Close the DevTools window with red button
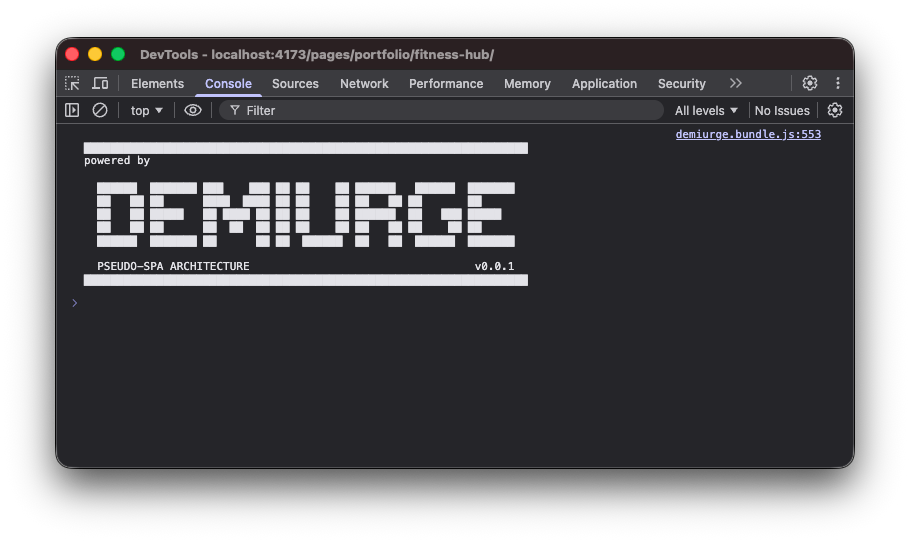Viewport: 910px width, 542px height. point(72,54)
